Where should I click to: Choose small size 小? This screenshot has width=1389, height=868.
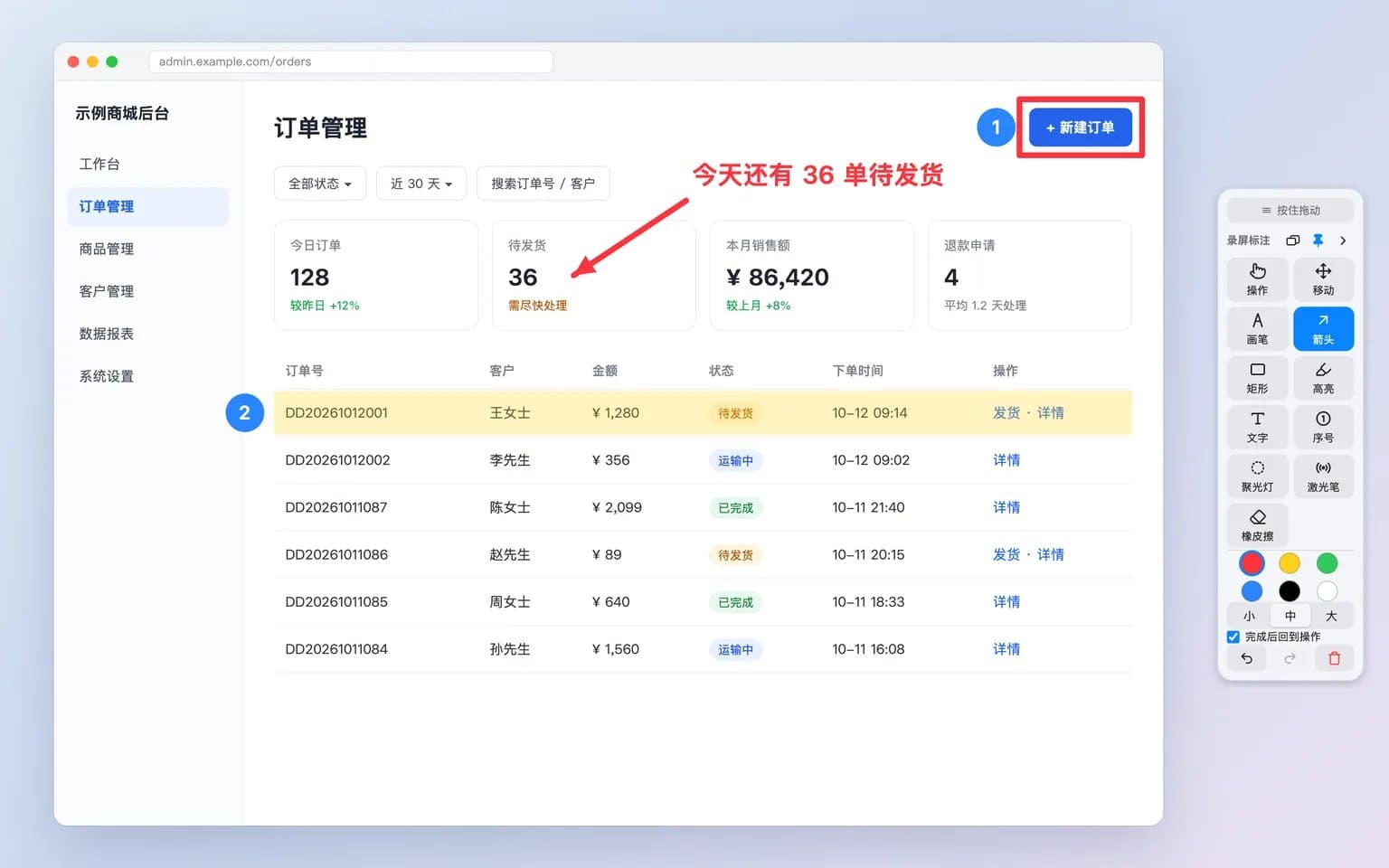tap(1249, 616)
